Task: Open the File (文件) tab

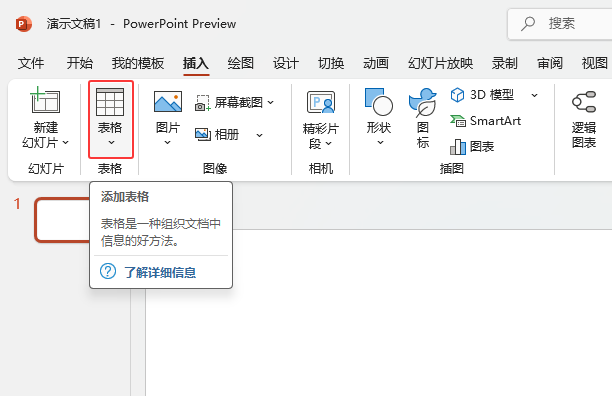Action: pos(31,63)
